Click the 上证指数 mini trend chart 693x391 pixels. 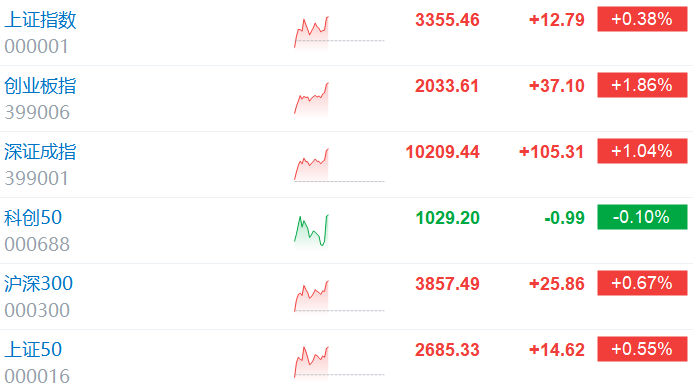click(x=339, y=33)
